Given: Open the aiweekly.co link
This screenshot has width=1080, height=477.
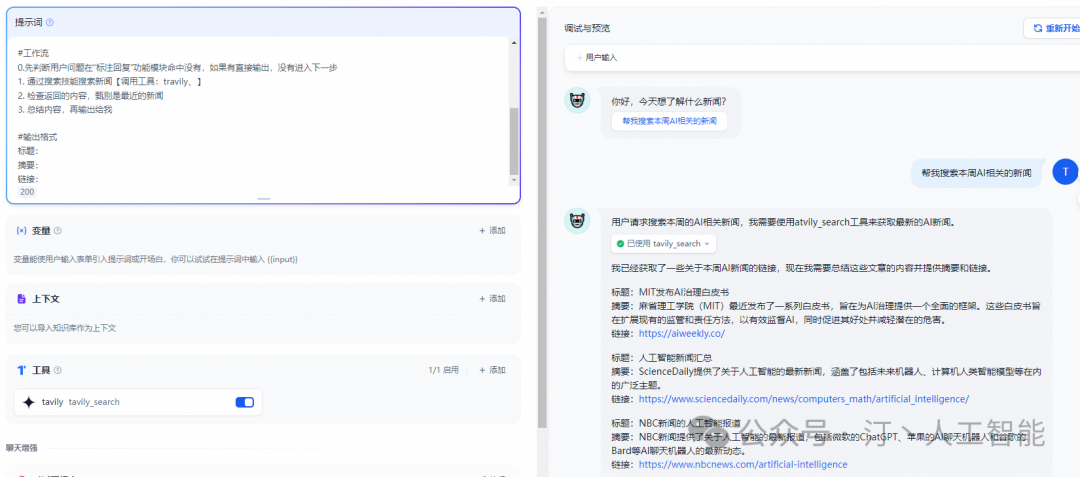Looking at the screenshot, I should (681, 333).
